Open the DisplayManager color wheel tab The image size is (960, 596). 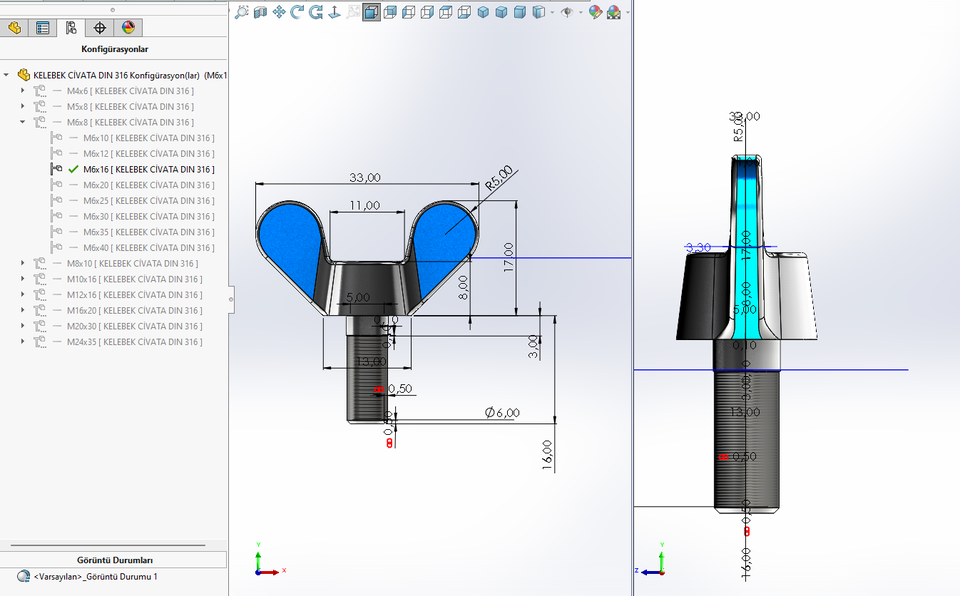coord(129,28)
